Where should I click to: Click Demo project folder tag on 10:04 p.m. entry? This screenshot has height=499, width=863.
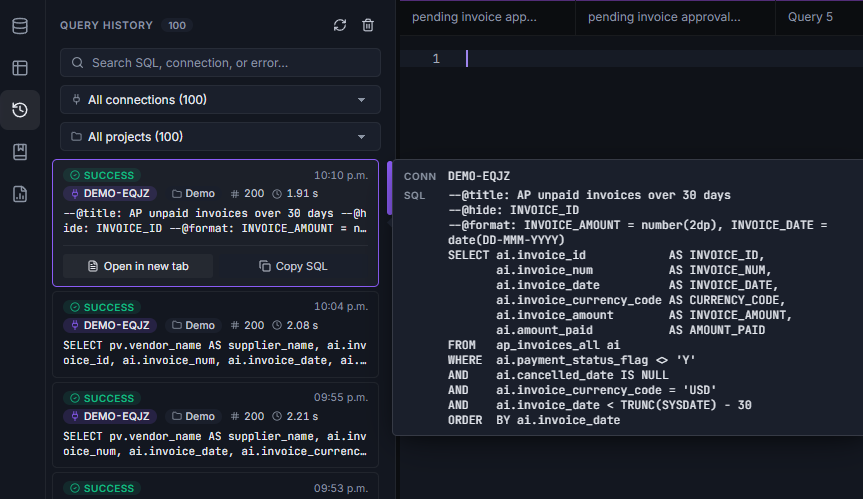coord(193,325)
